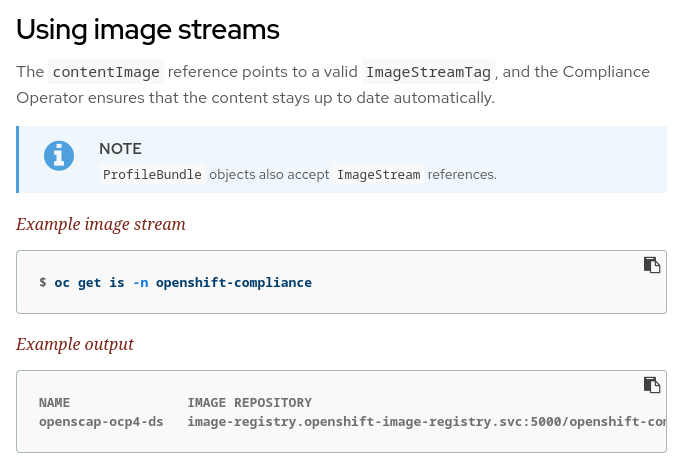
Task: Click the image-registry URL in the output
Action: tap(425, 422)
